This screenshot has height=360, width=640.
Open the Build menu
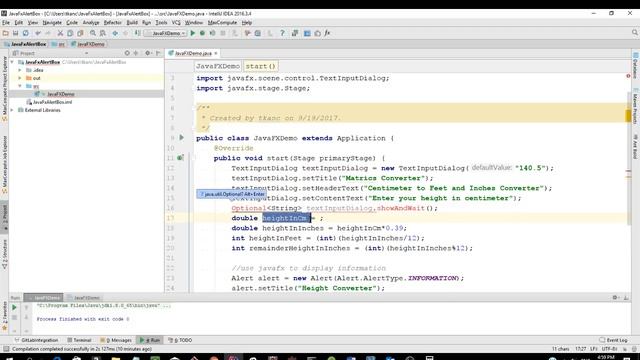(x=132, y=22)
